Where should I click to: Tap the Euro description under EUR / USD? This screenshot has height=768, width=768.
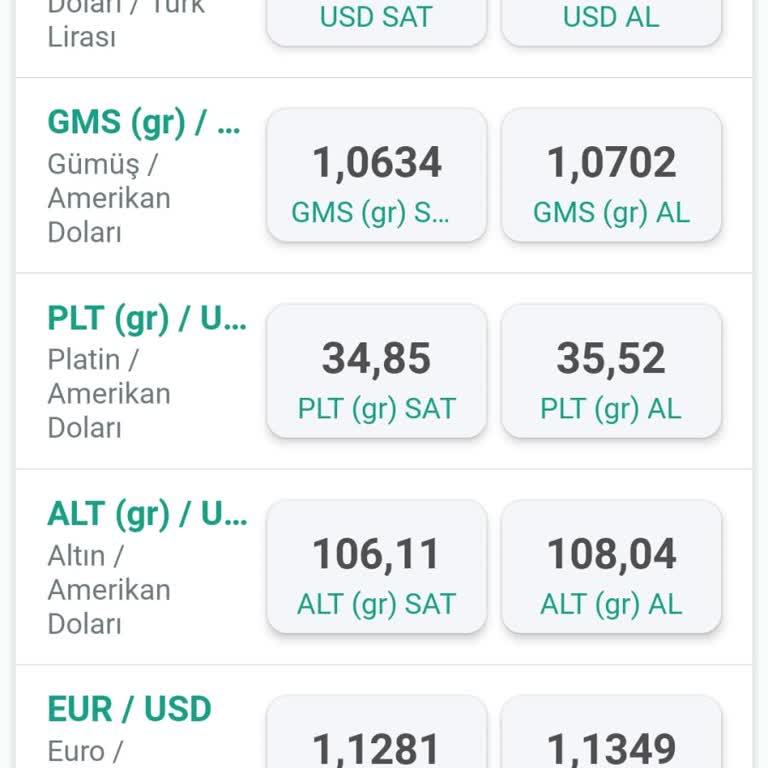tap(84, 751)
